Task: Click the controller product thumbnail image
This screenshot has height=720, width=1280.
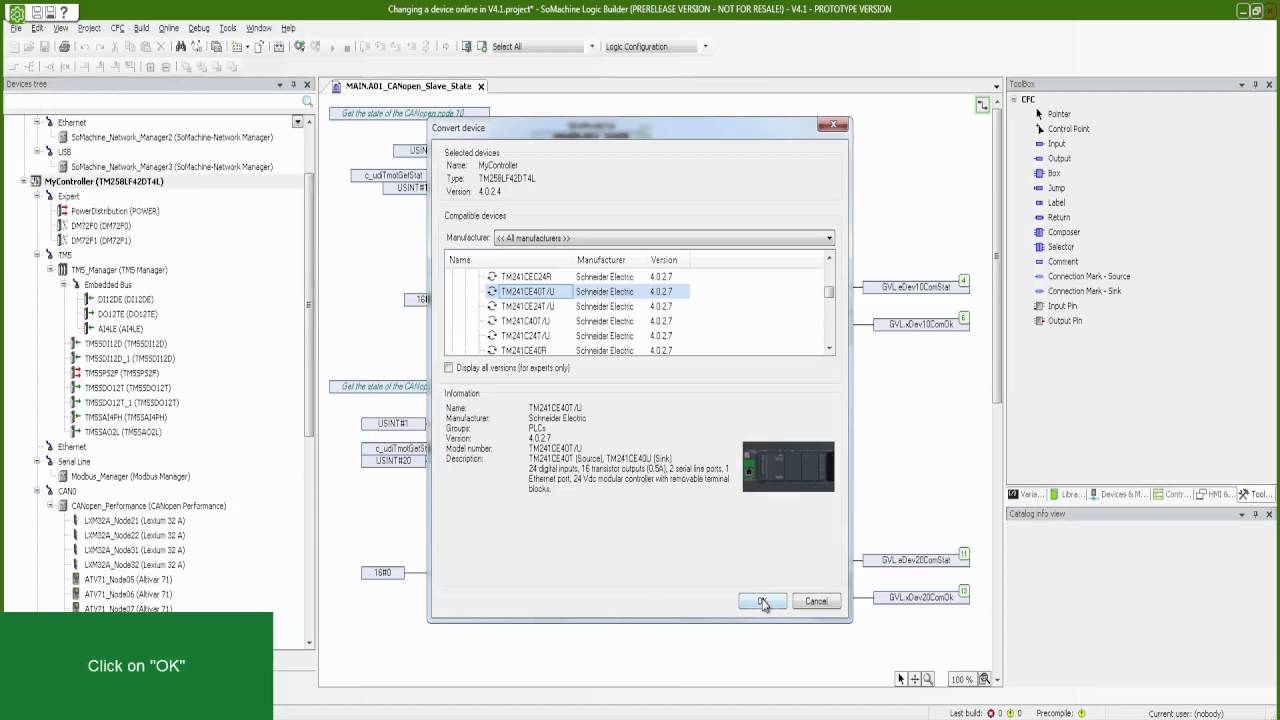Action: coord(788,467)
